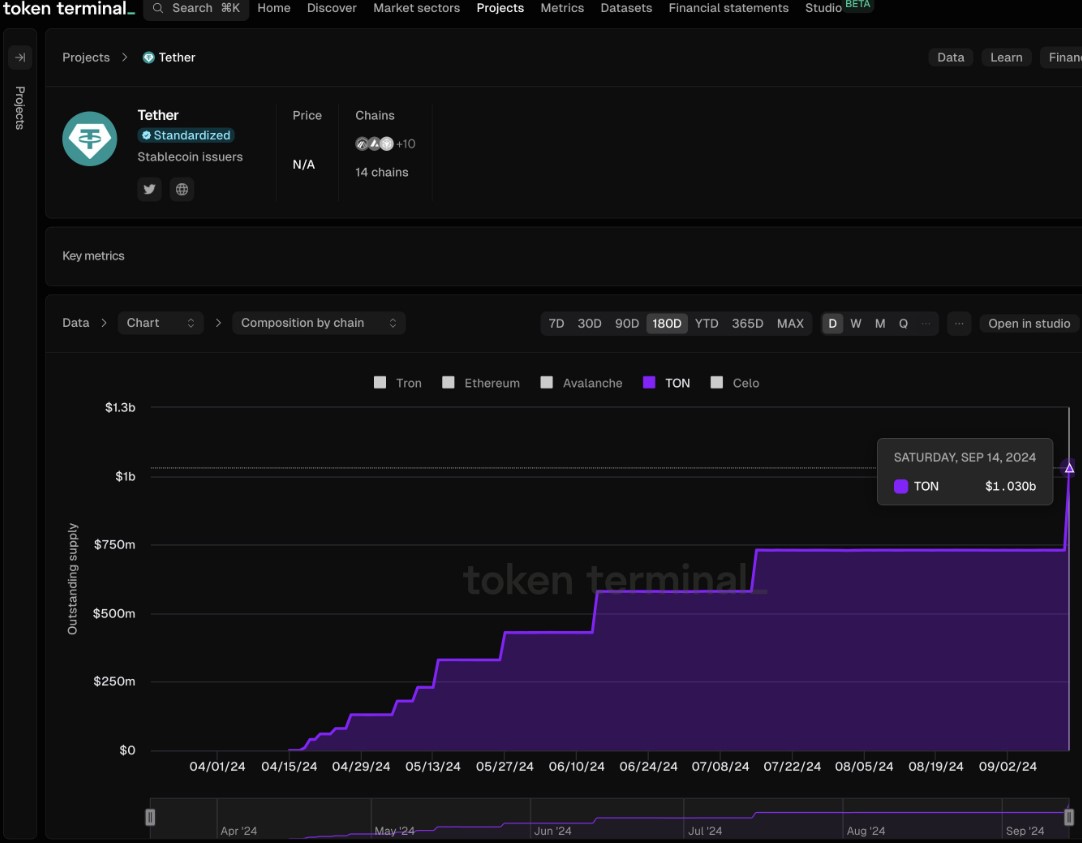Click the Open in studio button
Viewport: 1082px width, 843px height.
pyautogui.click(x=1029, y=324)
